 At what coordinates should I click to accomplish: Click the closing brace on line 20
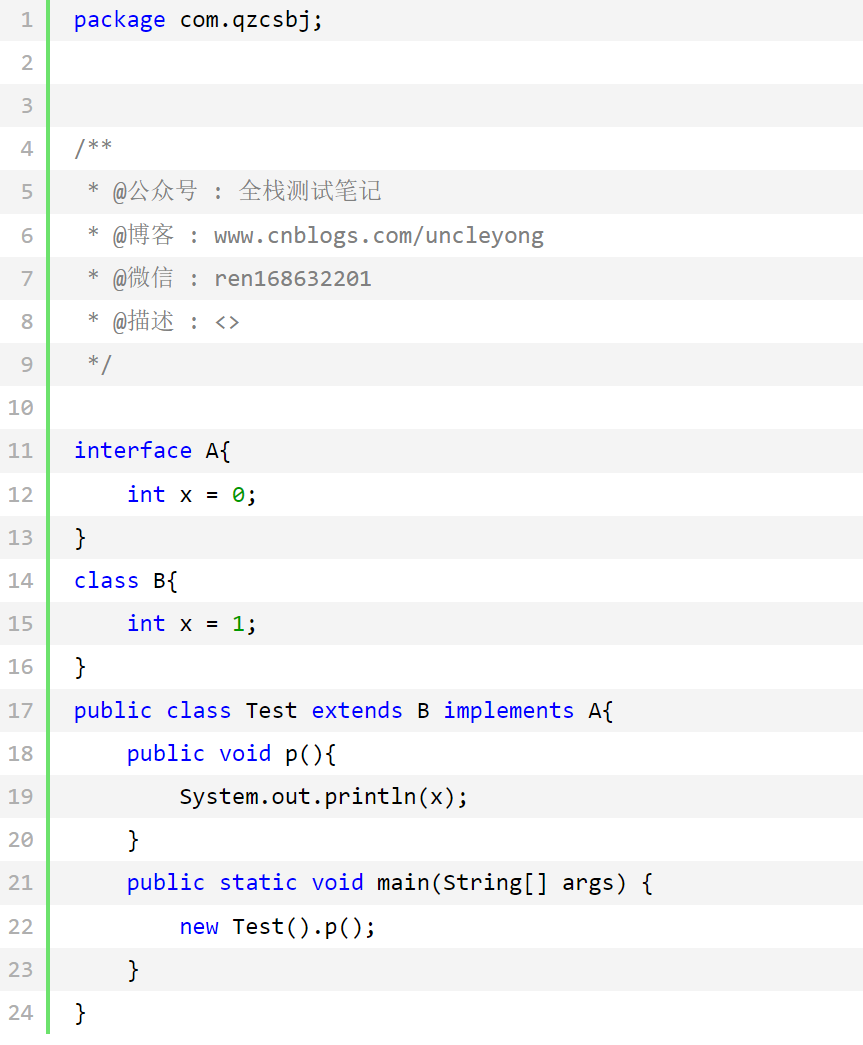tap(133, 840)
